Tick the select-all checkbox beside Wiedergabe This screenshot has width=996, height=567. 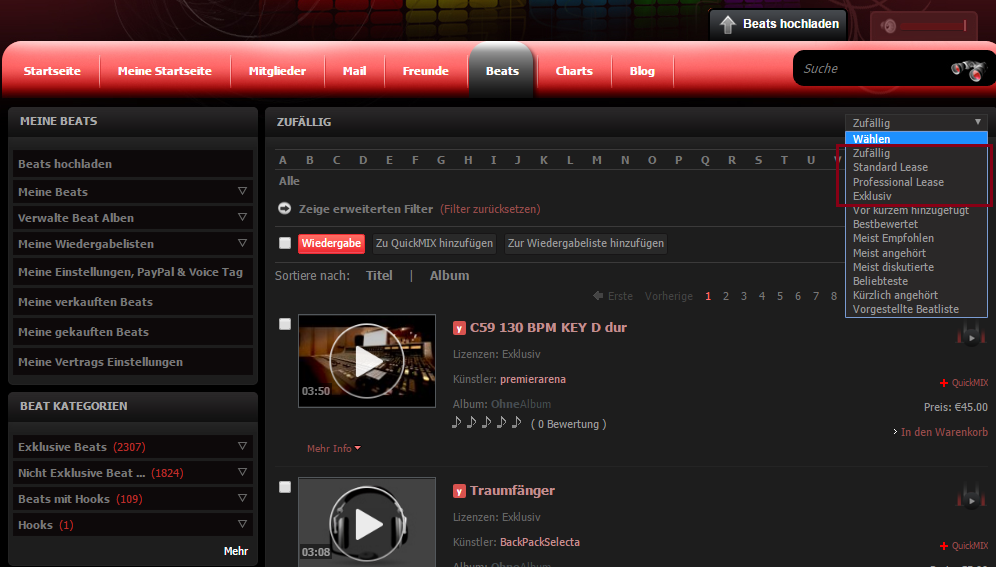(x=285, y=243)
